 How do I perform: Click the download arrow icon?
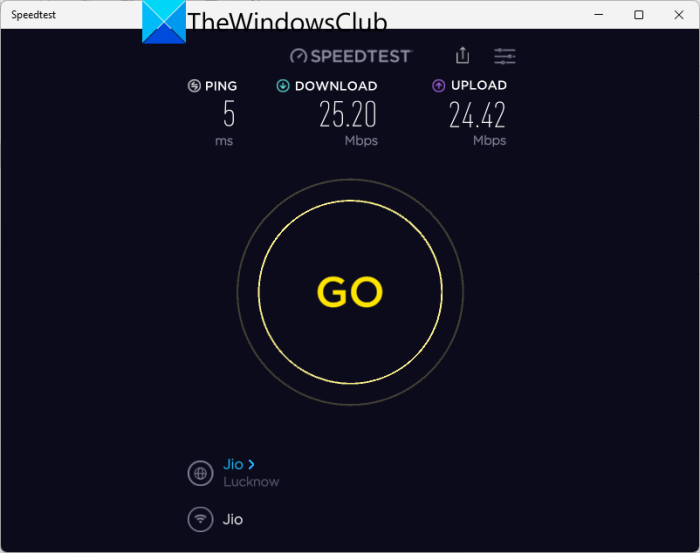click(x=283, y=86)
